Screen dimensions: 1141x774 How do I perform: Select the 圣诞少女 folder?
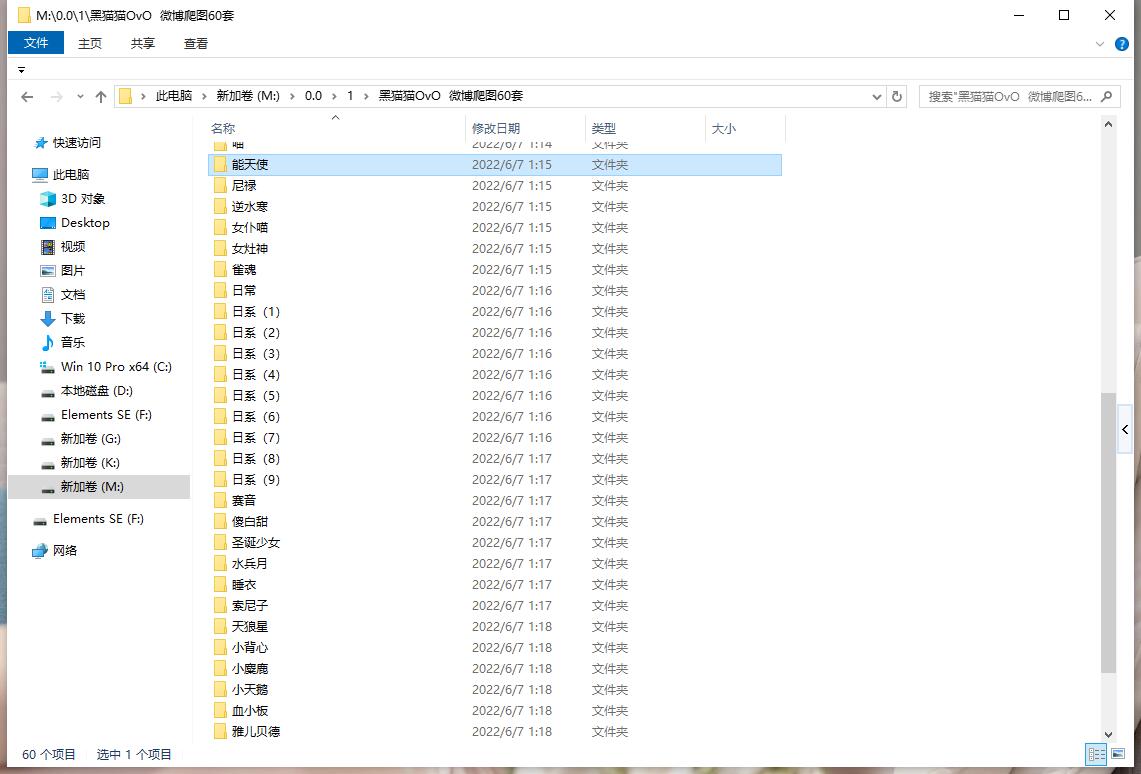point(256,542)
